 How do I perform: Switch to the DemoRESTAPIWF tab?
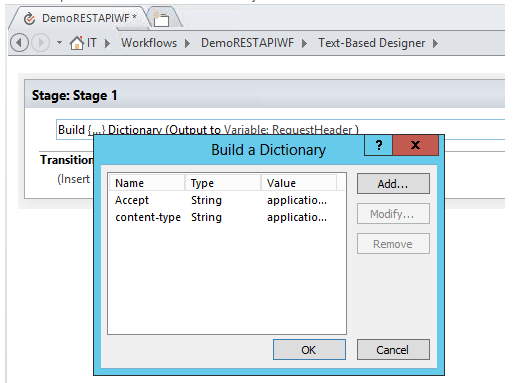(80, 18)
